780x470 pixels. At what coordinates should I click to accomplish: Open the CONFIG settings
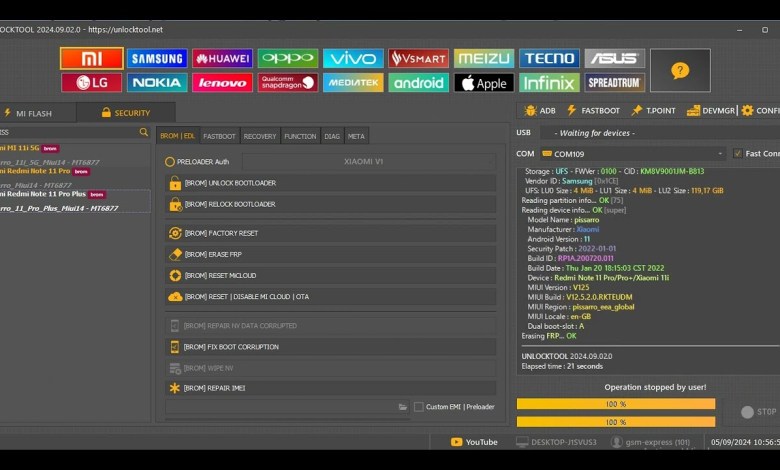(x=761, y=110)
